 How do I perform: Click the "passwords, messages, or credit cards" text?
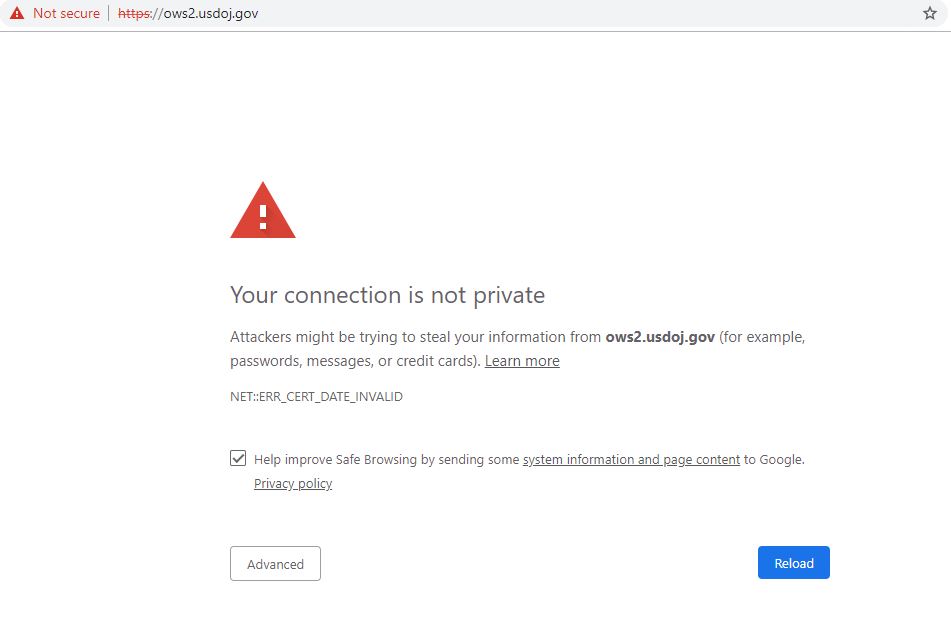point(354,361)
